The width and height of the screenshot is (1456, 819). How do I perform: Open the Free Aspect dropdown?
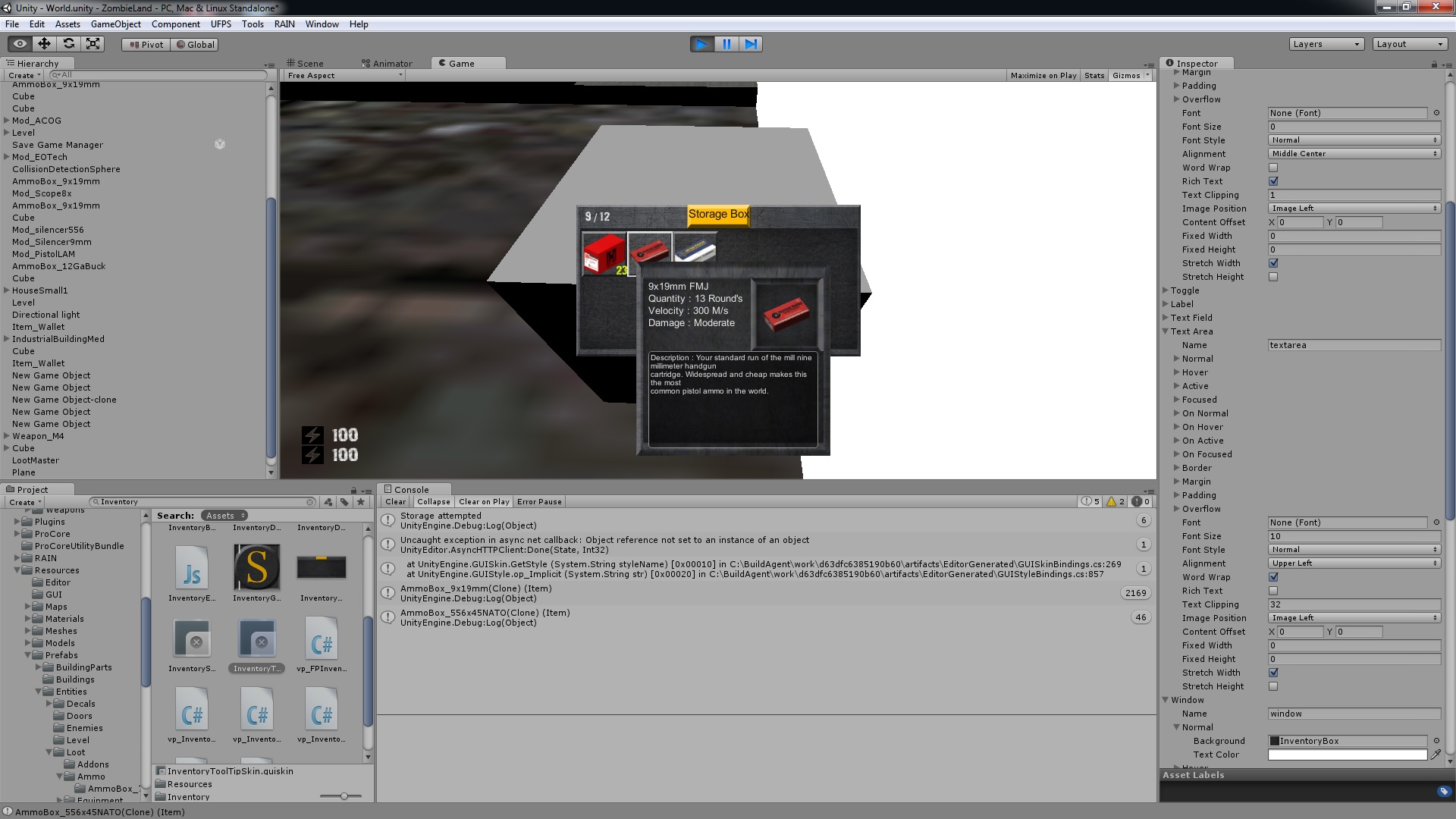point(345,76)
